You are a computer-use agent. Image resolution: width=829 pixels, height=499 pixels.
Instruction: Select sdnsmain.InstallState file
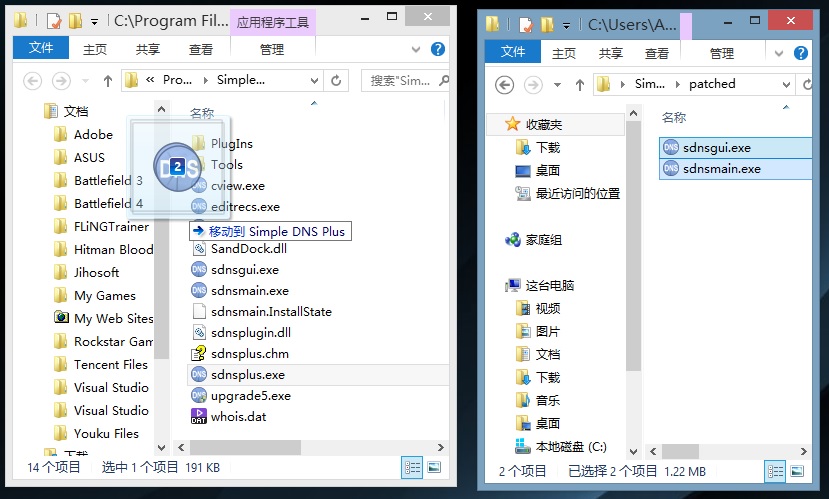point(262,311)
